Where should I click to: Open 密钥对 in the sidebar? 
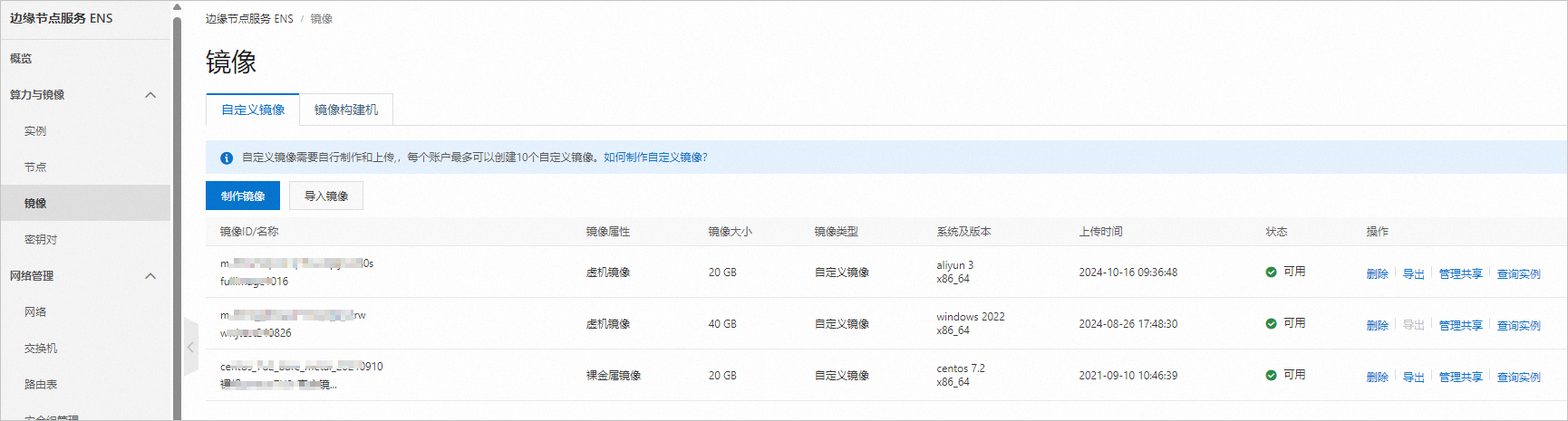click(41, 239)
